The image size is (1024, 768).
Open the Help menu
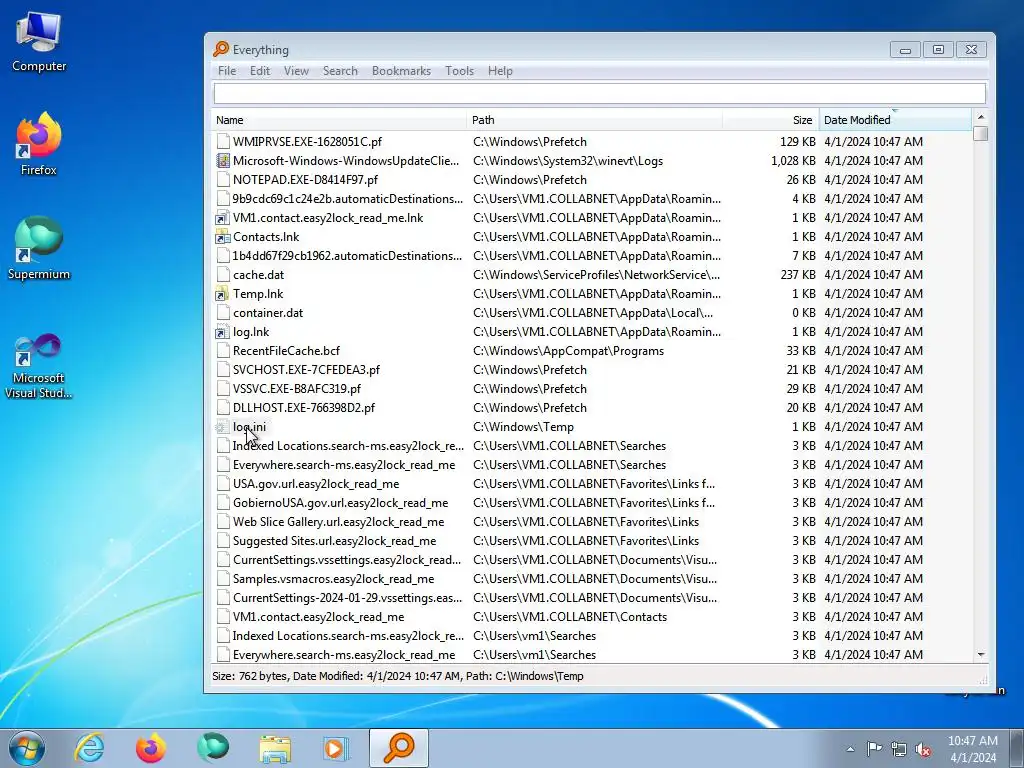click(x=500, y=71)
